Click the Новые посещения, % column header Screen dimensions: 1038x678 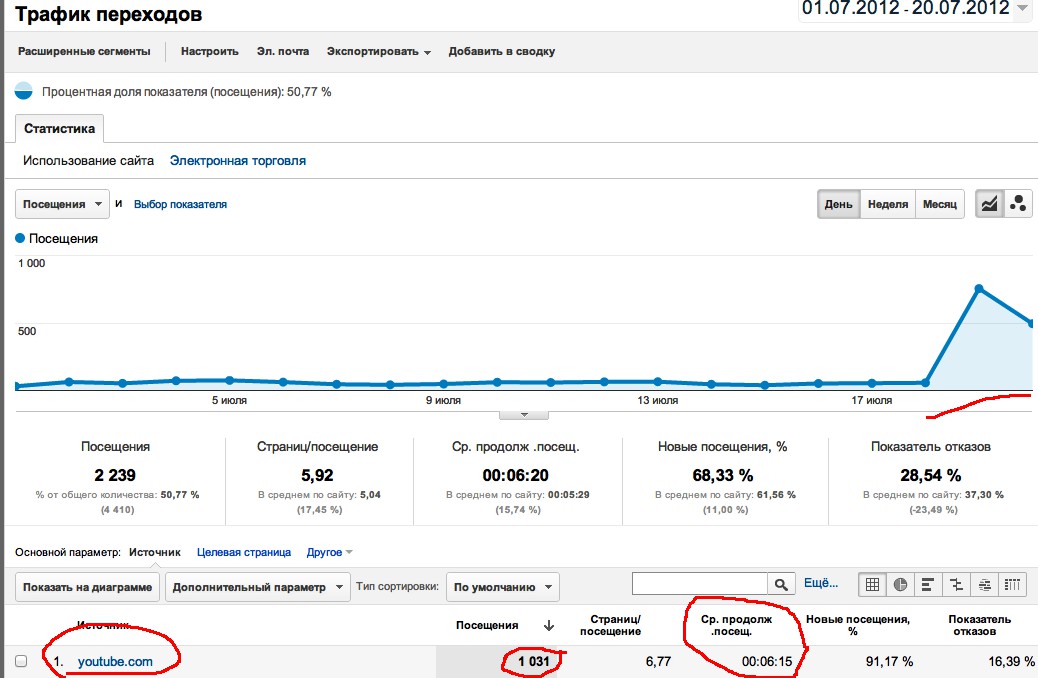tap(857, 625)
